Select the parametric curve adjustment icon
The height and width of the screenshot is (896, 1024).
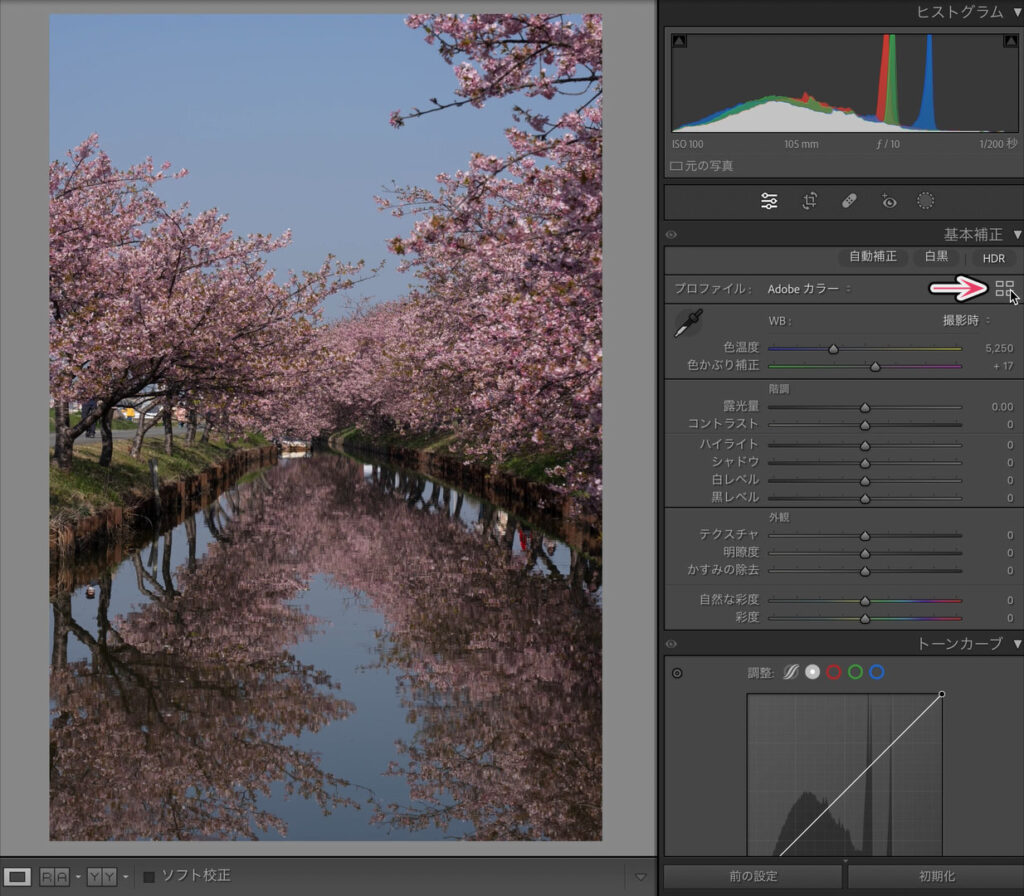pos(790,672)
